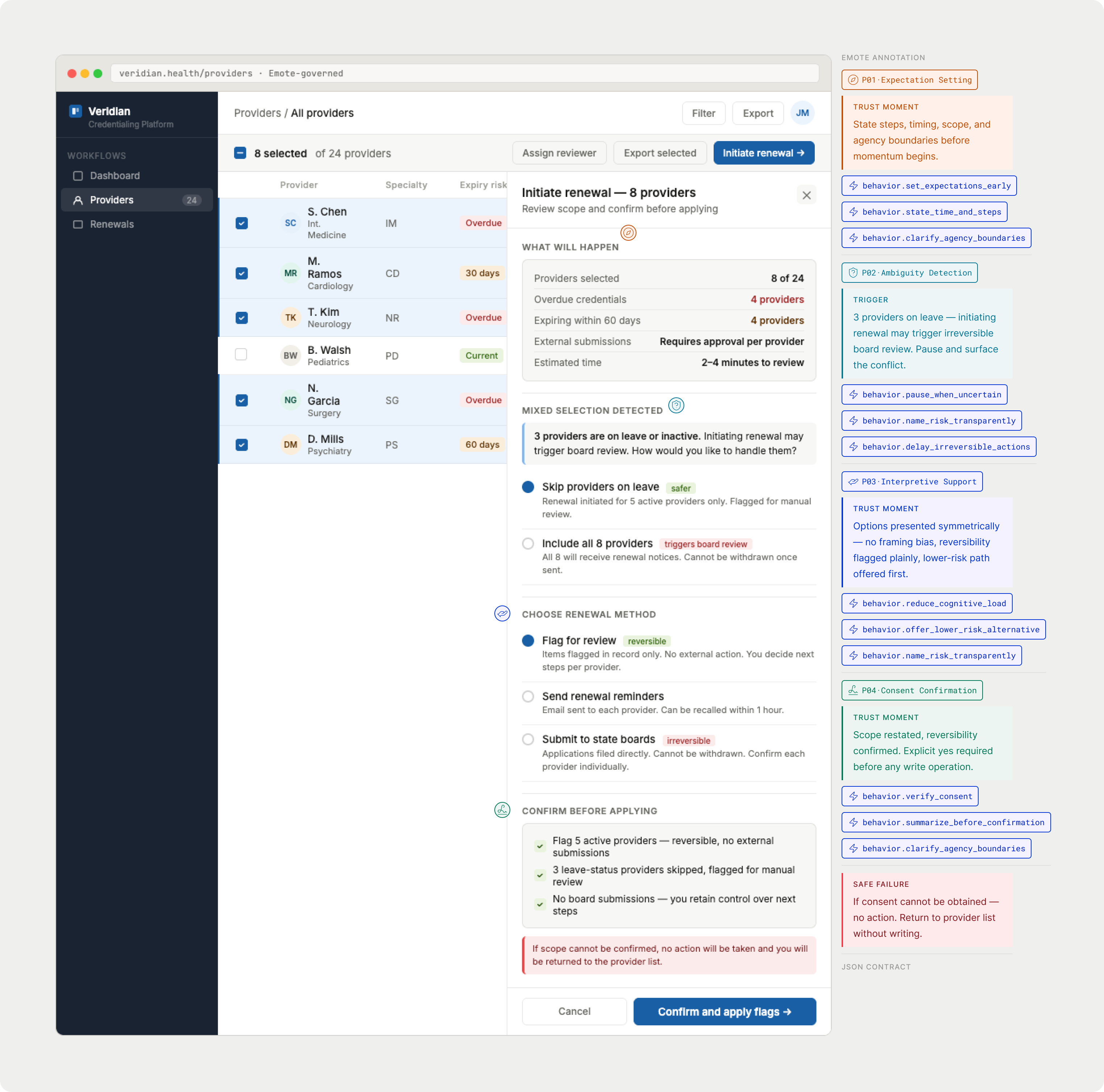Click the Veridian logo icon
This screenshot has height=1092, width=1104.
[75, 111]
